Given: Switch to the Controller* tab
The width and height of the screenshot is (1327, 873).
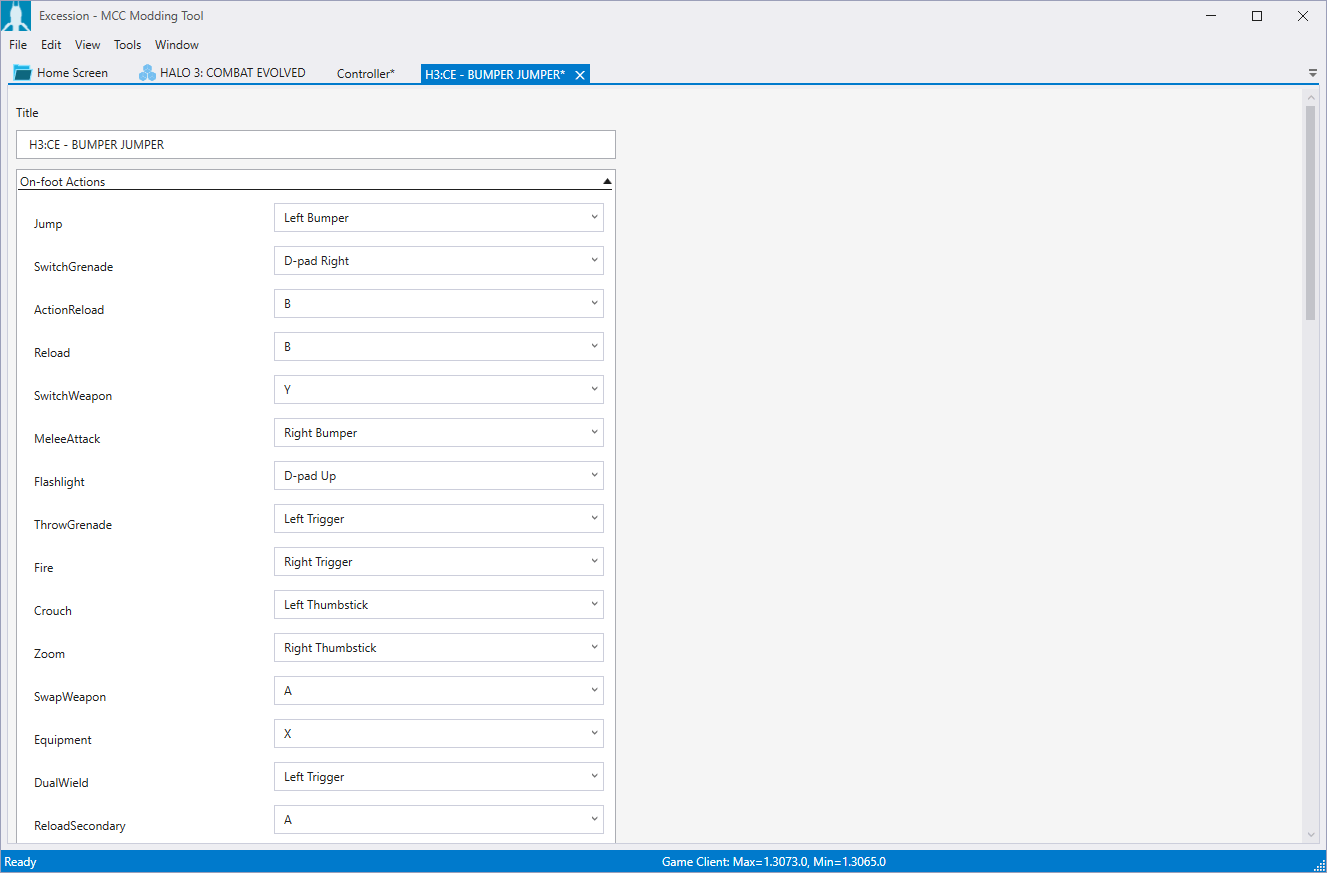Looking at the screenshot, I should point(365,74).
